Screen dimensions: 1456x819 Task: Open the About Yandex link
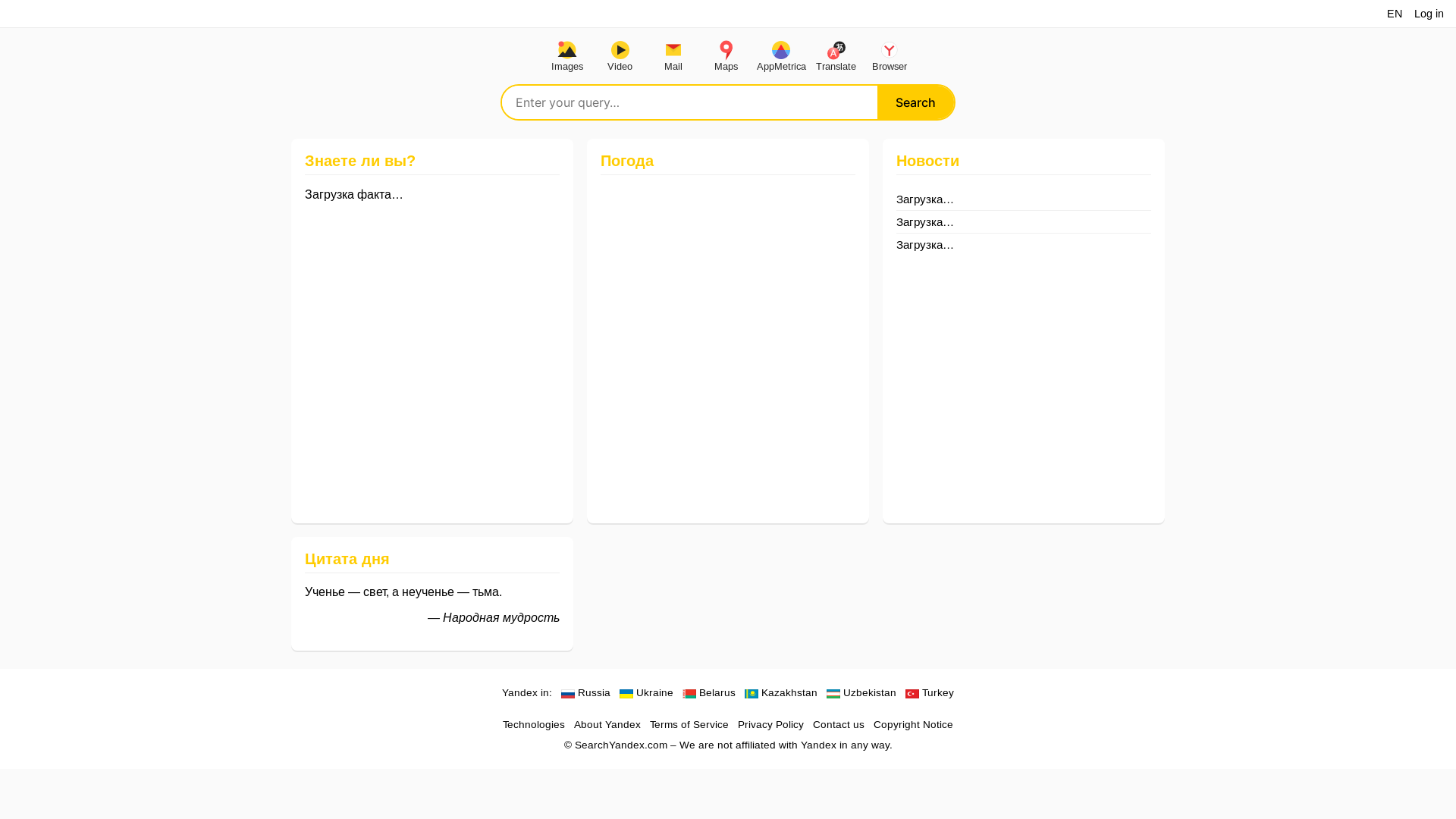[607, 725]
